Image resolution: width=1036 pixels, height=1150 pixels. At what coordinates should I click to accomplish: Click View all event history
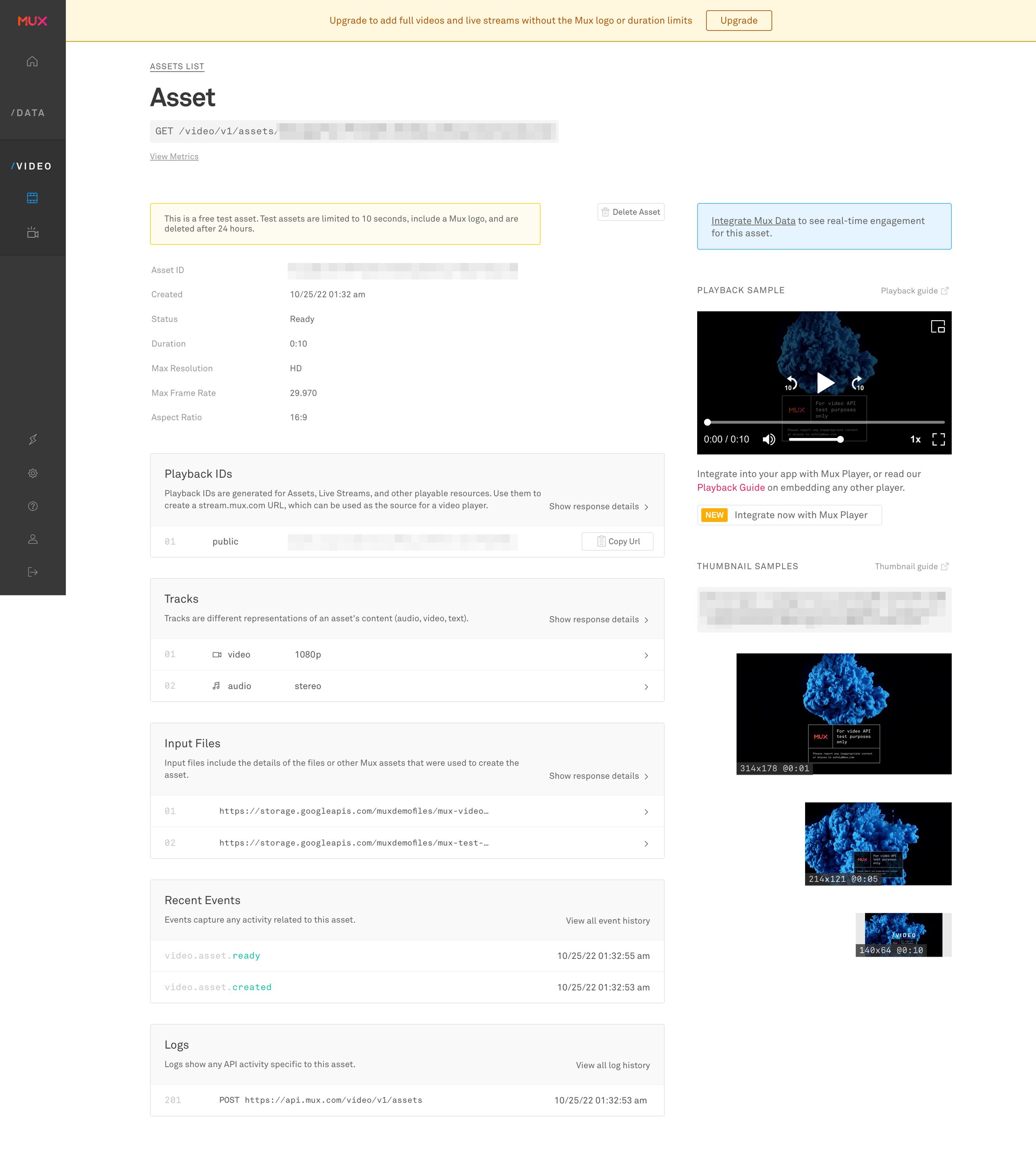pyautogui.click(x=608, y=921)
